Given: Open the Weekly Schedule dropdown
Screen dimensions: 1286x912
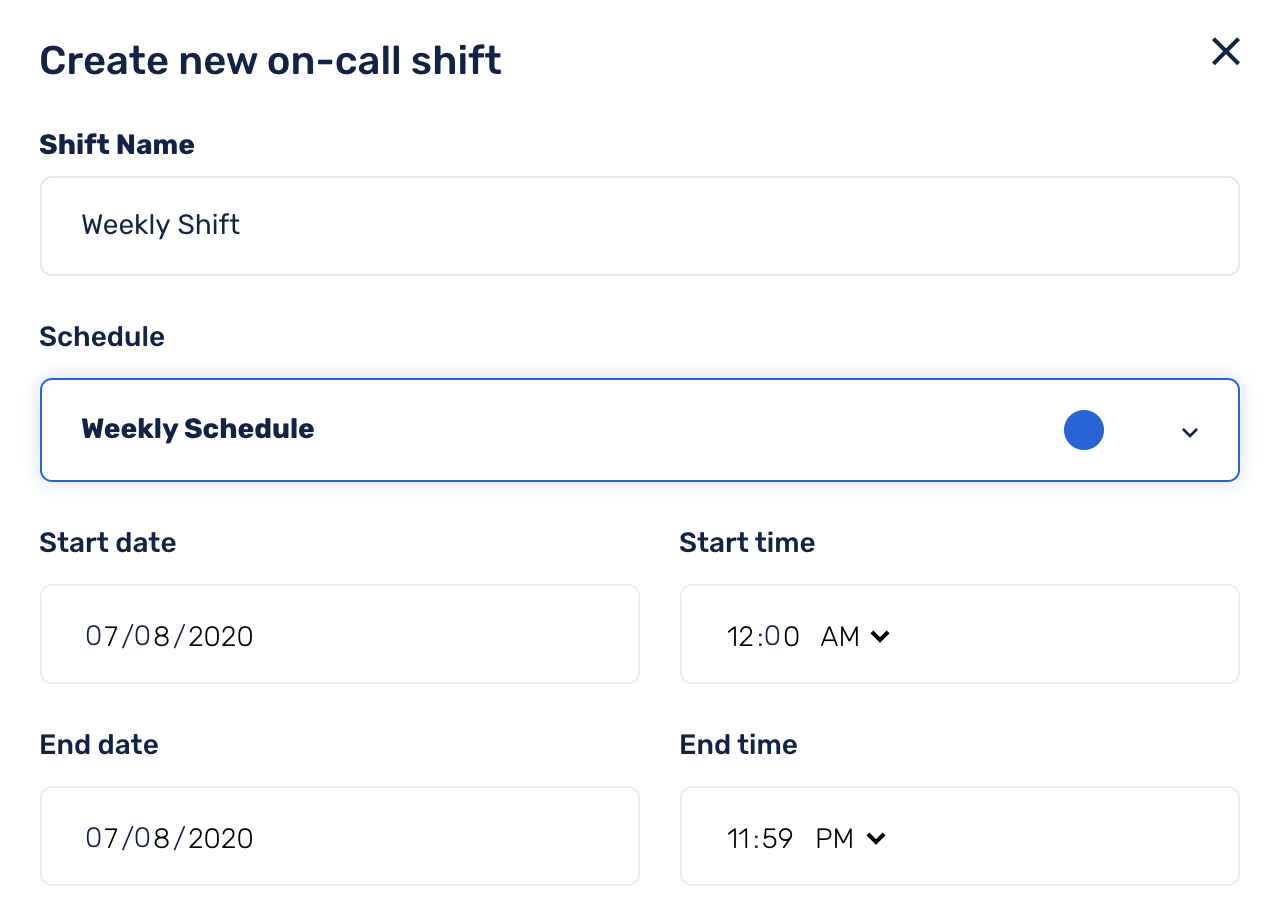Looking at the screenshot, I should tap(640, 430).
